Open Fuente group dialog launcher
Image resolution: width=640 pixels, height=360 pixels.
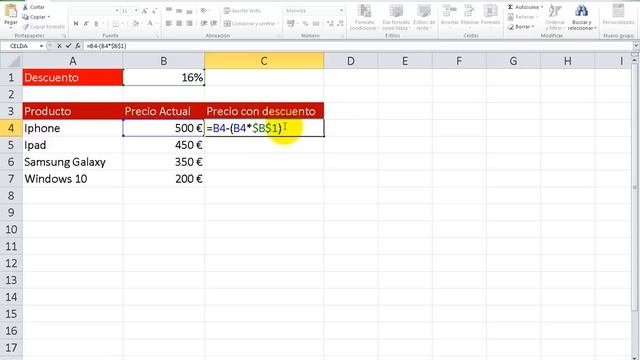157,36
